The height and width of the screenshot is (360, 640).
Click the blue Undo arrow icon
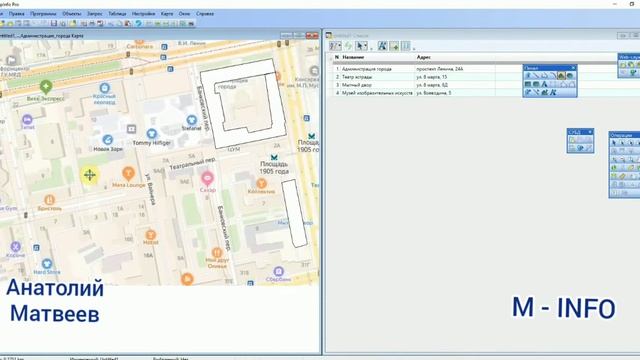click(x=138, y=24)
